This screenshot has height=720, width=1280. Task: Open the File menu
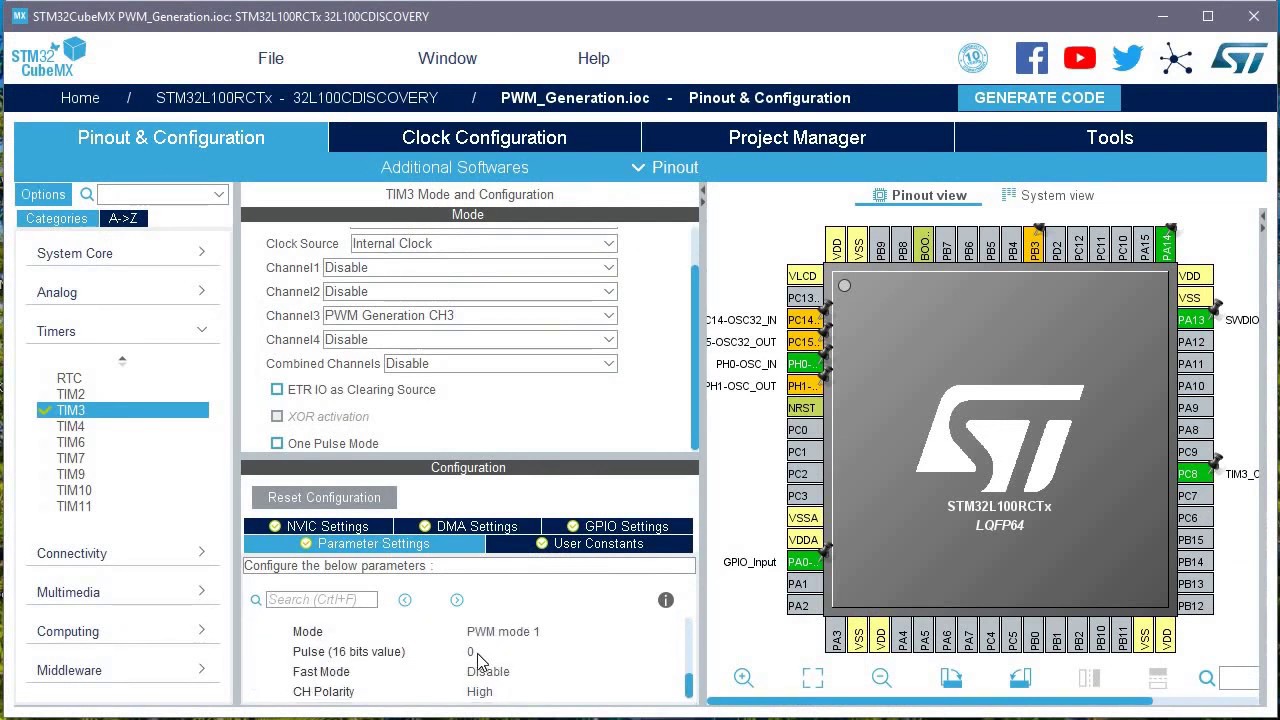(x=271, y=58)
